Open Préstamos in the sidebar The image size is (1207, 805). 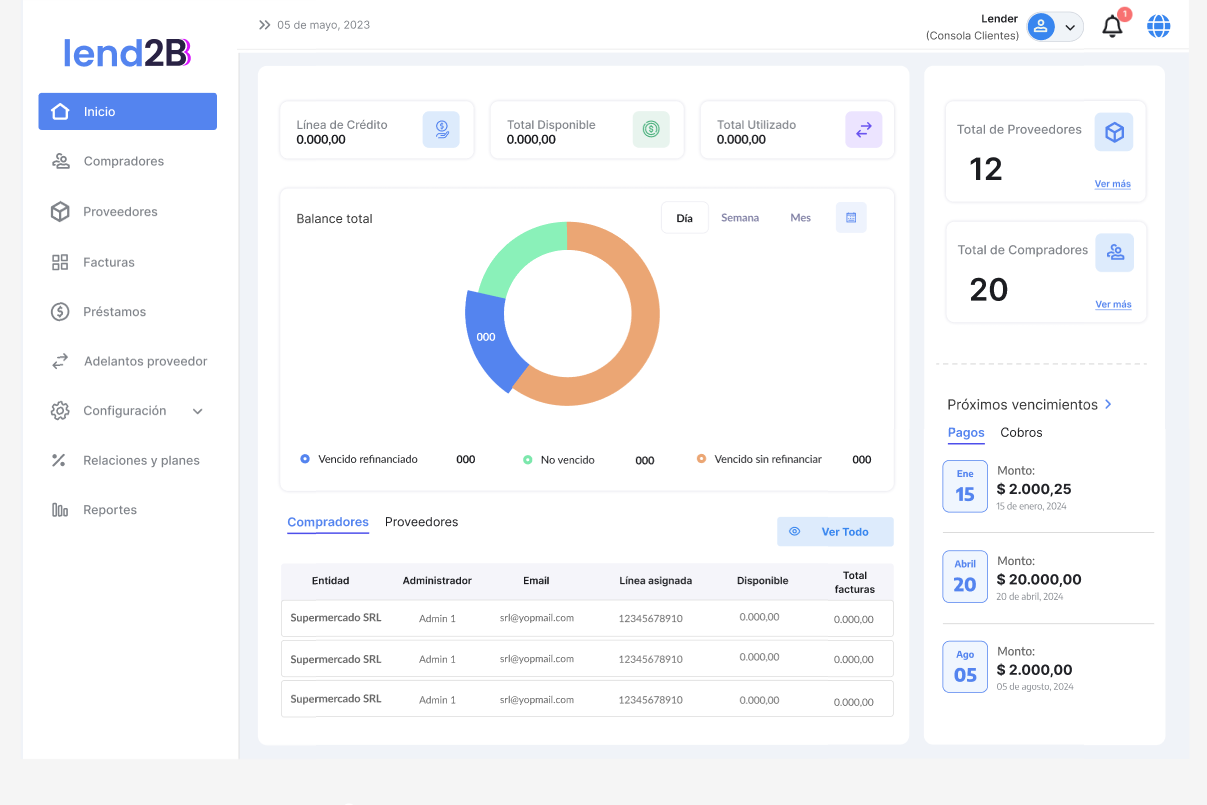coord(114,312)
